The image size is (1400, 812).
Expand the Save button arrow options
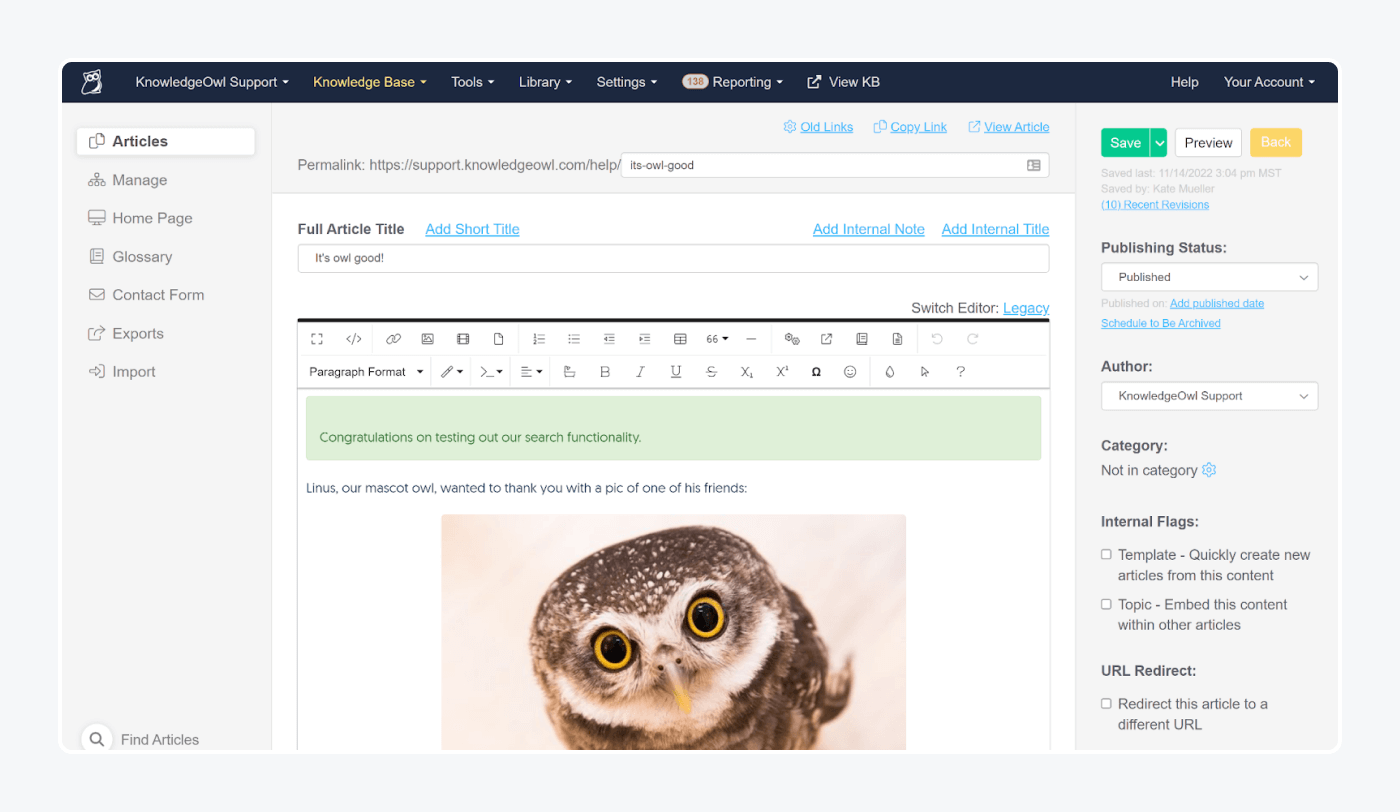click(1159, 143)
